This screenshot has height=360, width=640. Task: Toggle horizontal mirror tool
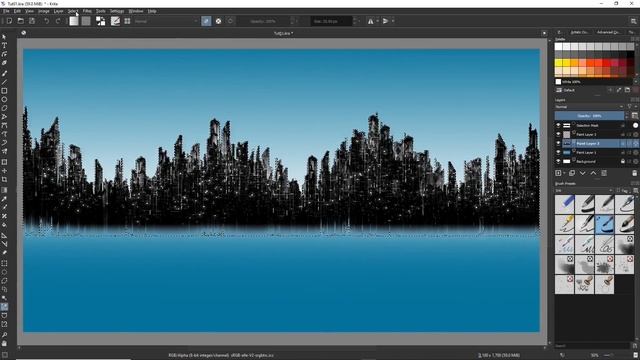pos(370,21)
